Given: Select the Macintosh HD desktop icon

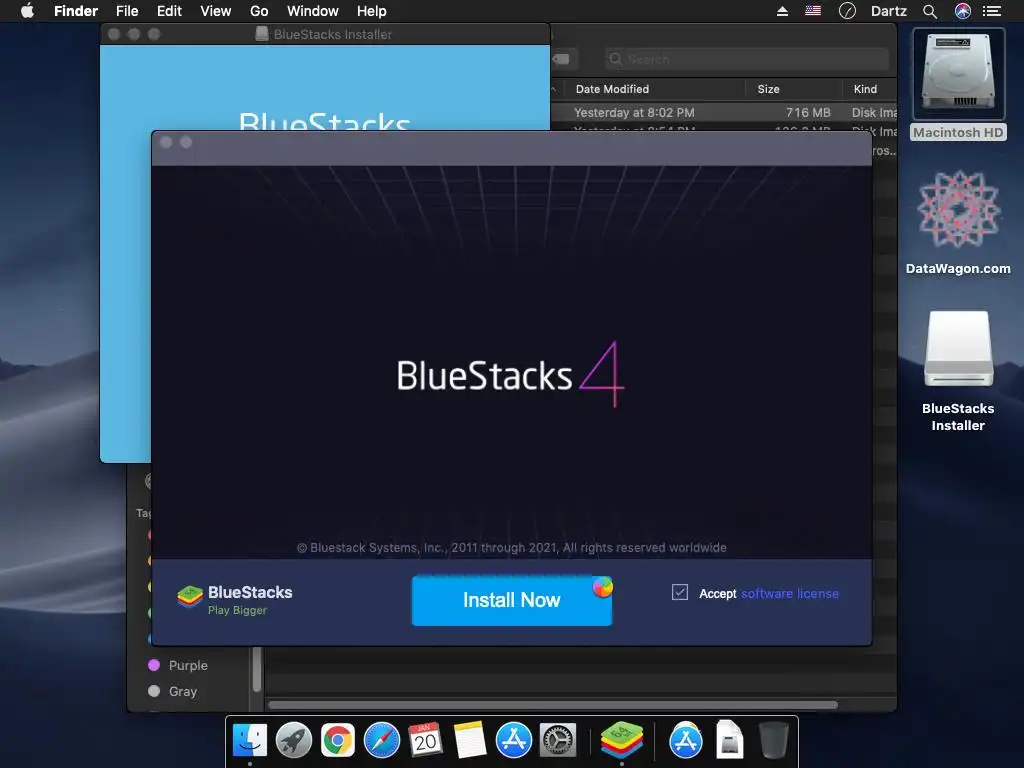Looking at the screenshot, I should 958,85.
